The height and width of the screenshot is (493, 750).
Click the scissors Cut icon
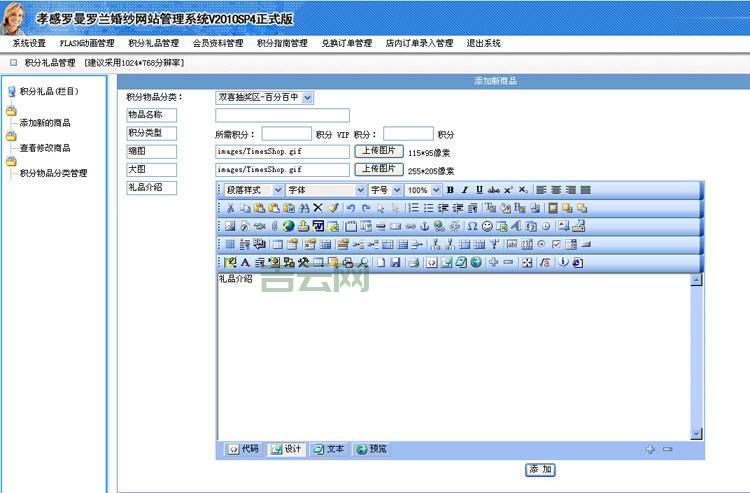[230, 208]
